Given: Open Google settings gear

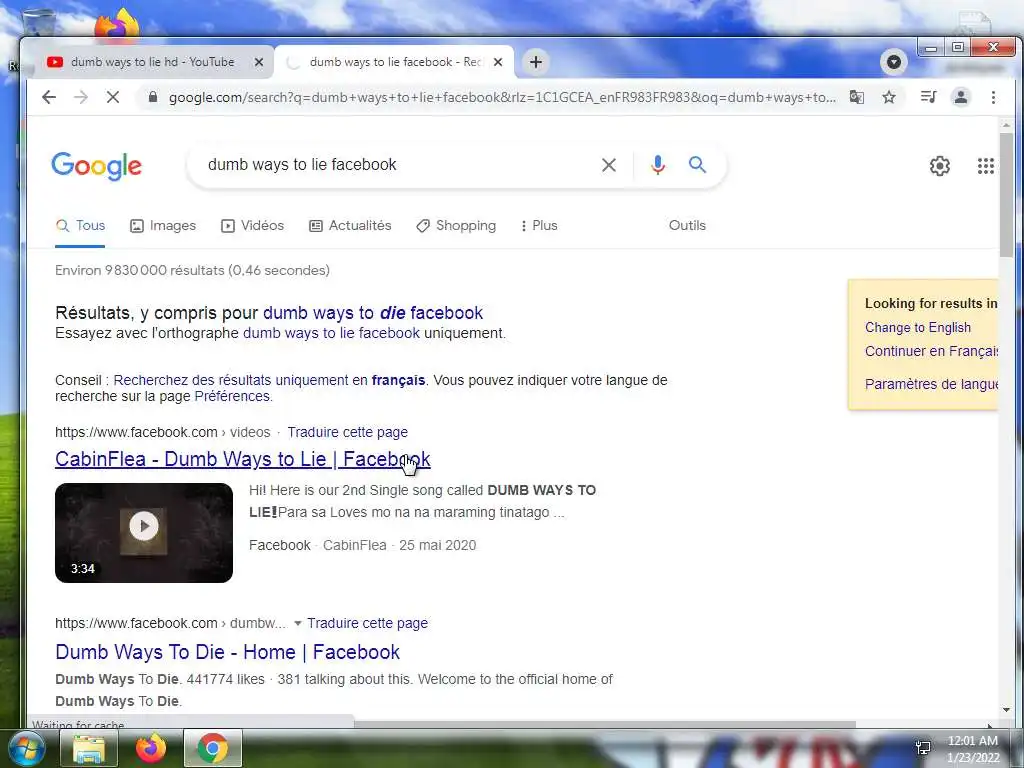Looking at the screenshot, I should pos(940,166).
